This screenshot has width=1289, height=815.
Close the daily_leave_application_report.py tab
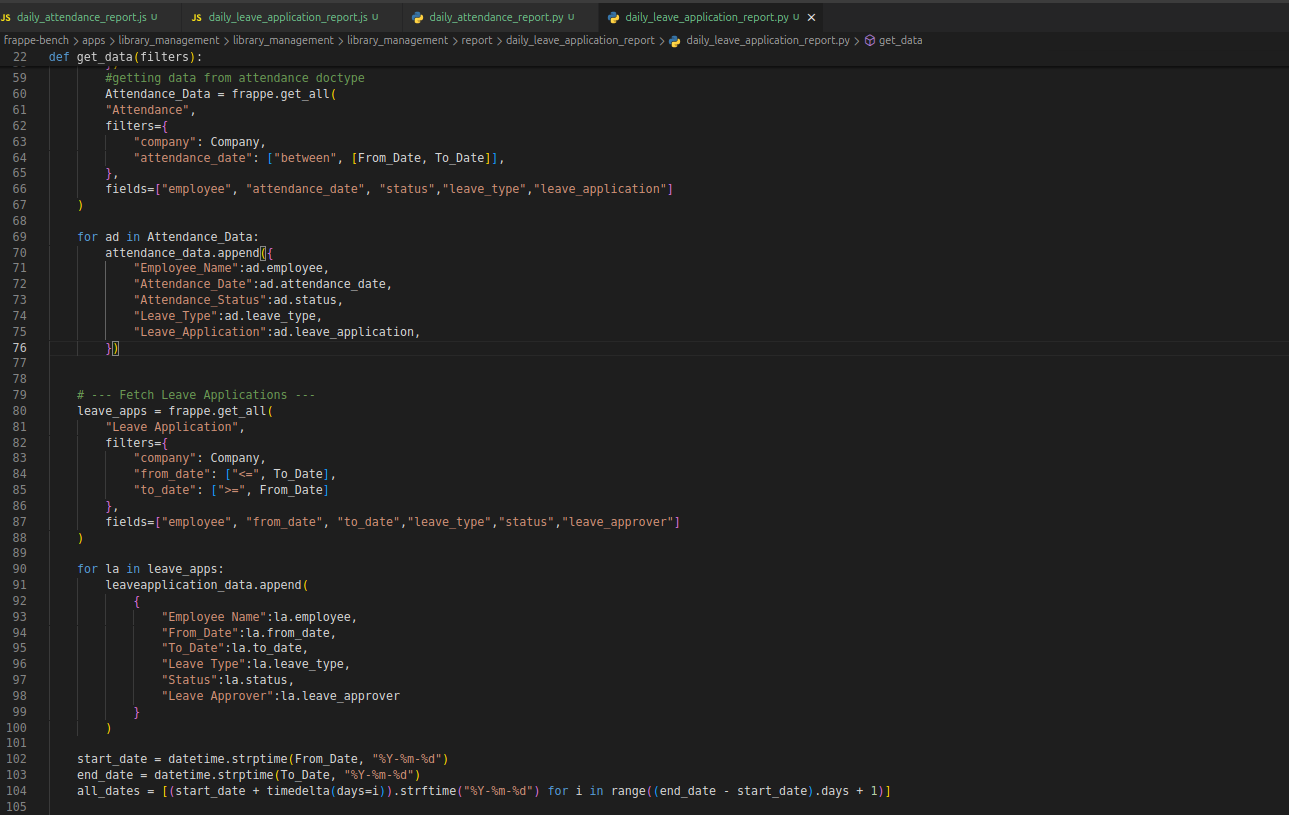[811, 18]
